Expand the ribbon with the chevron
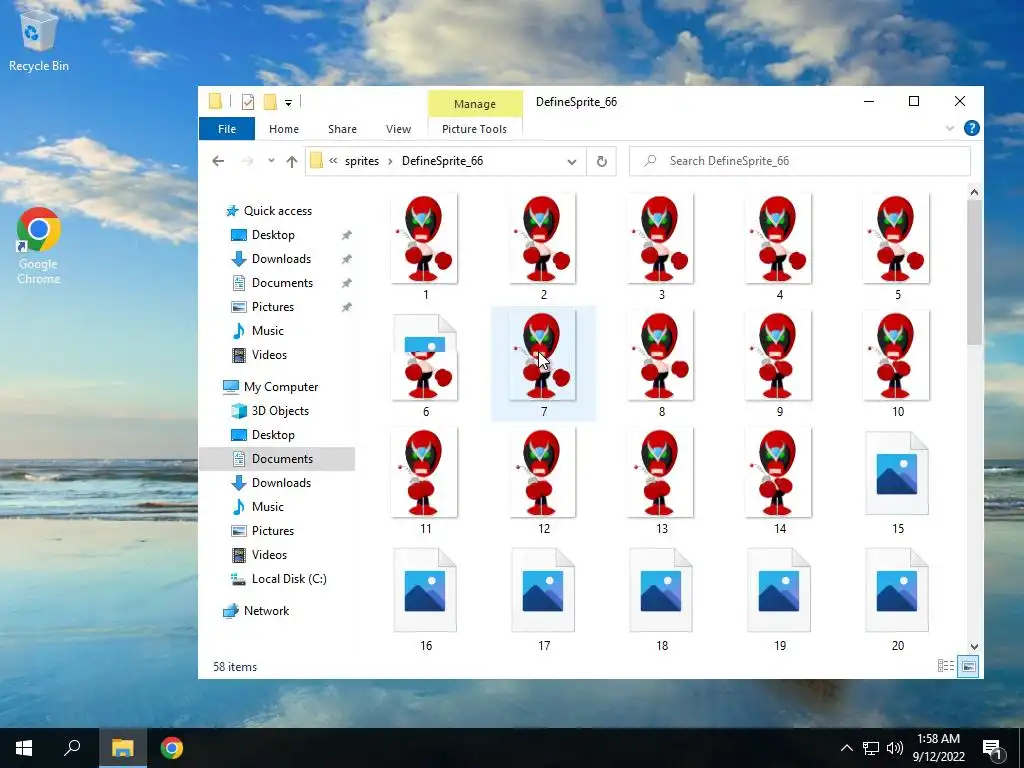The image size is (1024, 768). click(950, 129)
